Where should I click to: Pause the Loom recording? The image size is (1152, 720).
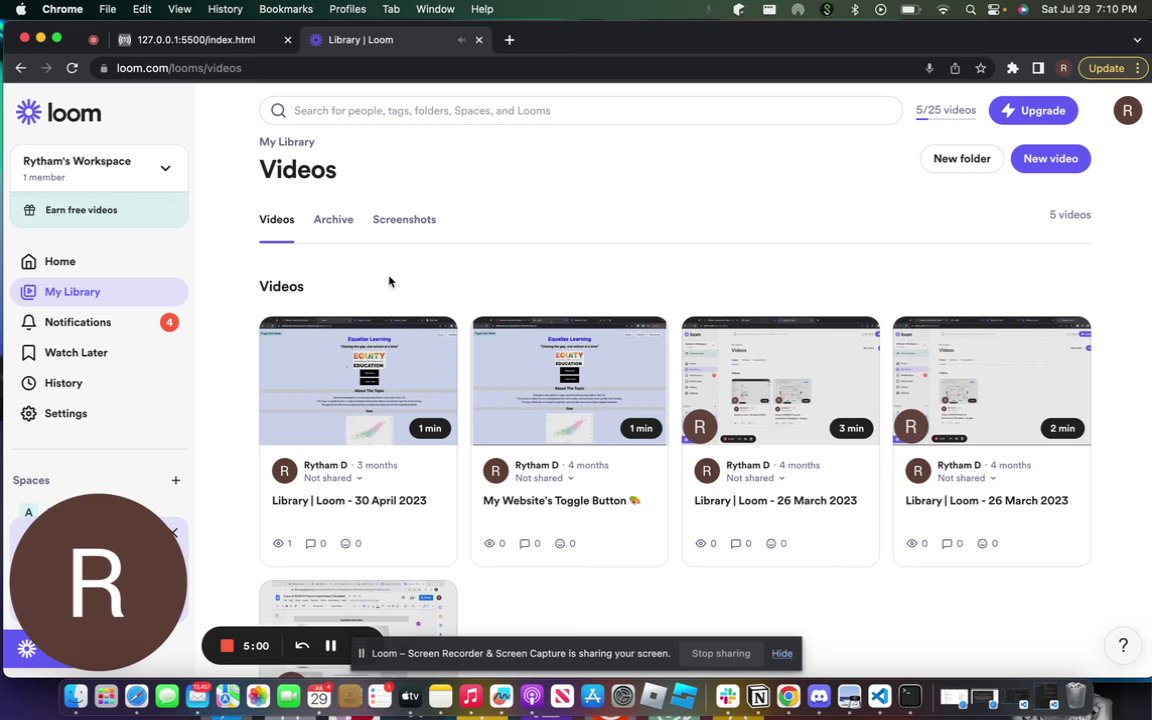click(x=331, y=646)
